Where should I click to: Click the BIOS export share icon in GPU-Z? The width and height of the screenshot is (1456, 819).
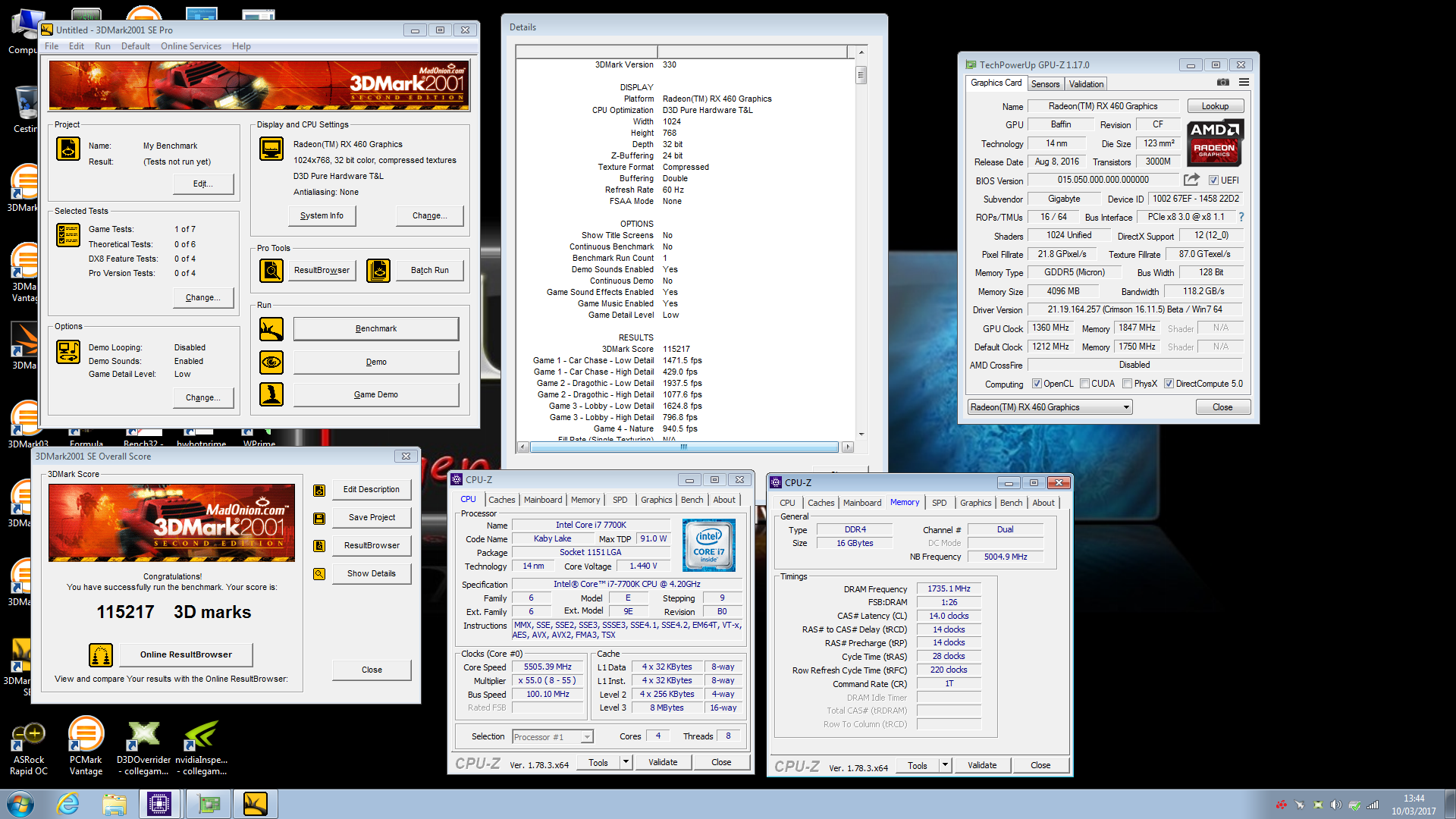pos(1192,180)
